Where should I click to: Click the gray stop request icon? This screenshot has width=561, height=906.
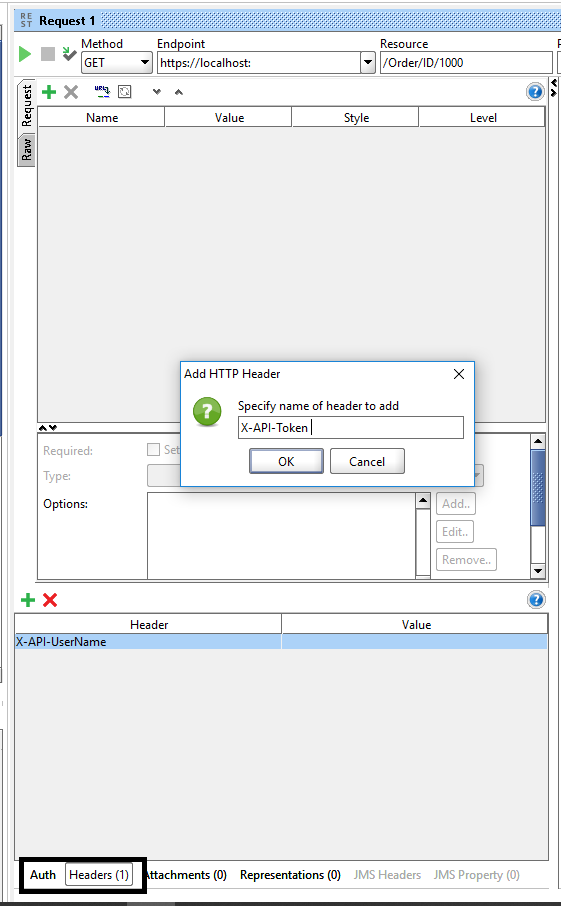[48, 54]
